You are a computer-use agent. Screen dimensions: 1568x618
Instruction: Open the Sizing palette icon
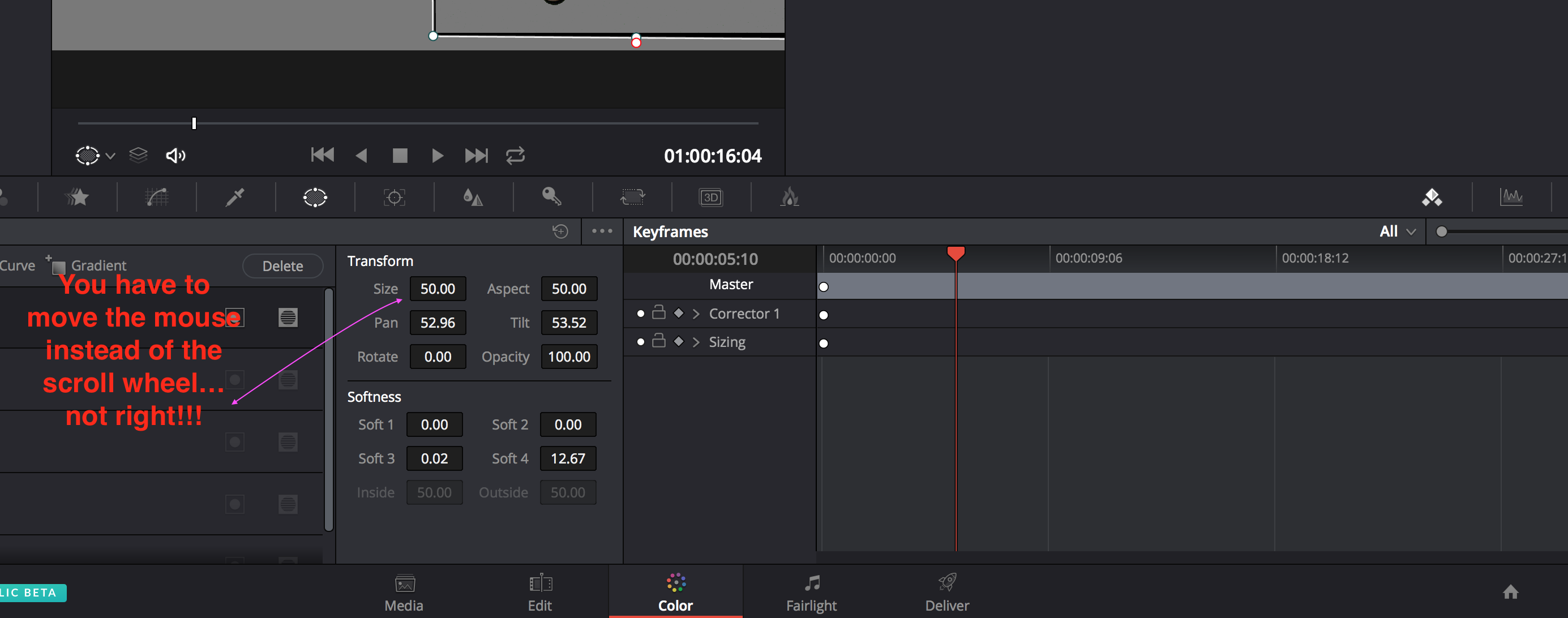632,197
